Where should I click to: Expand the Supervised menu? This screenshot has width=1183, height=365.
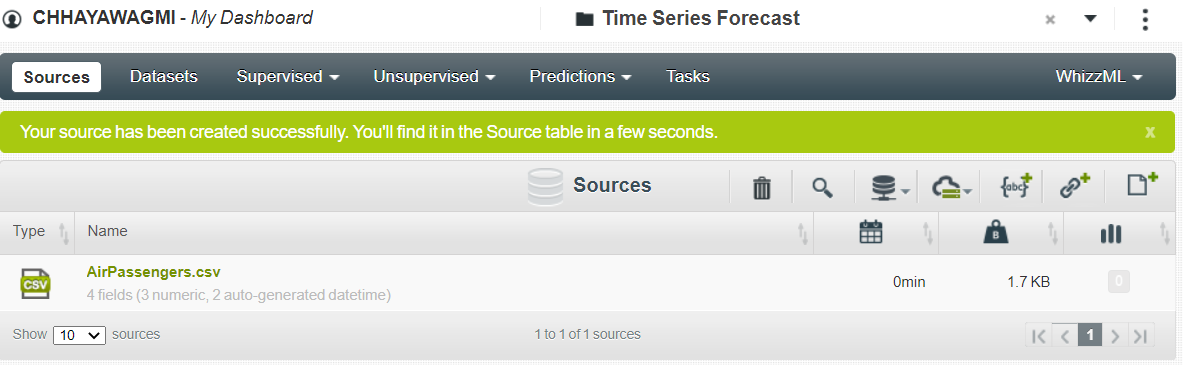pyautogui.click(x=287, y=76)
